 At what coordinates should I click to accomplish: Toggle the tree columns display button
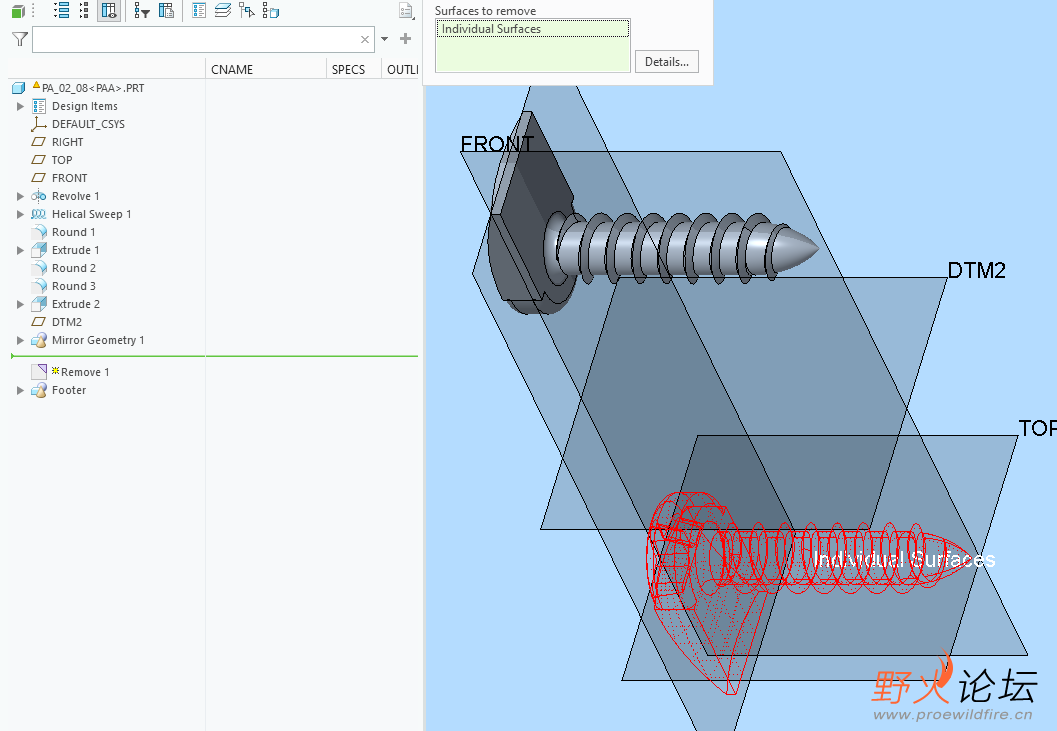click(x=109, y=10)
